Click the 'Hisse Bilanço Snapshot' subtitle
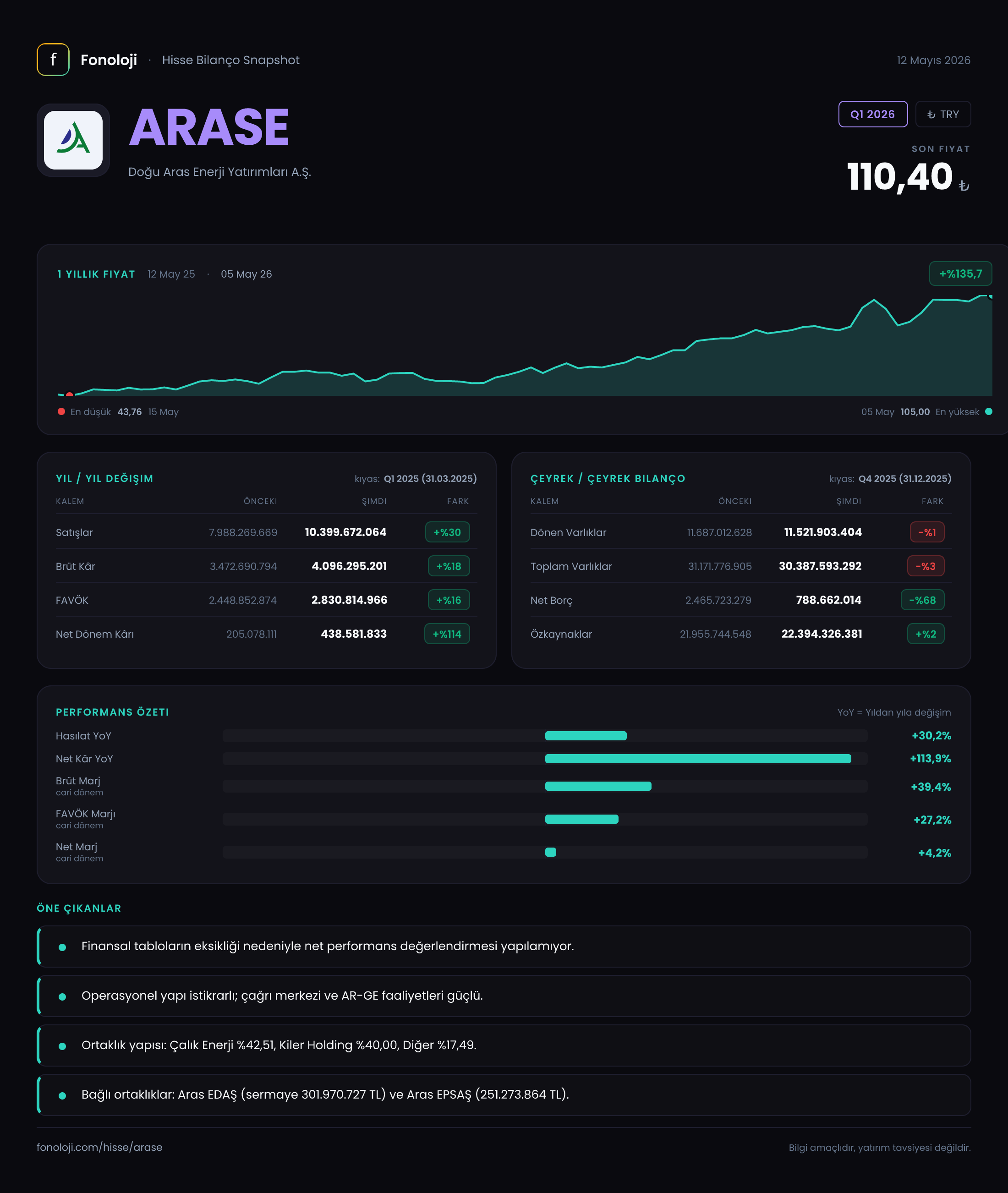This screenshot has height=1193, width=1008. [x=231, y=60]
